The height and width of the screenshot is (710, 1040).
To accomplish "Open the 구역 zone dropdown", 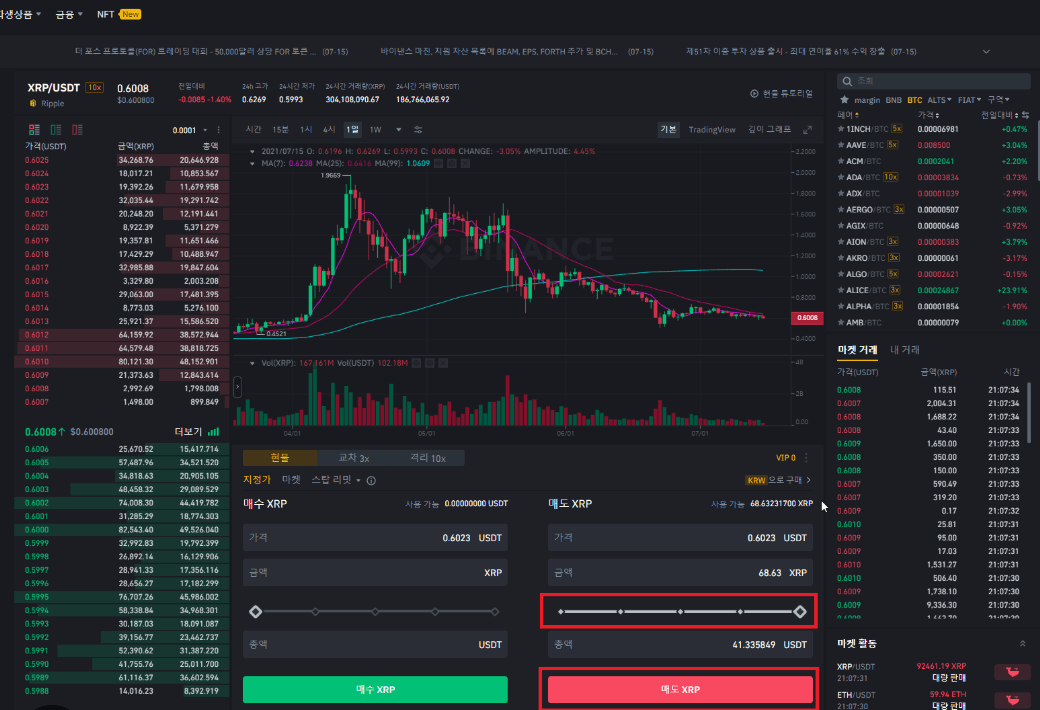I will pyautogui.click(x=998, y=100).
